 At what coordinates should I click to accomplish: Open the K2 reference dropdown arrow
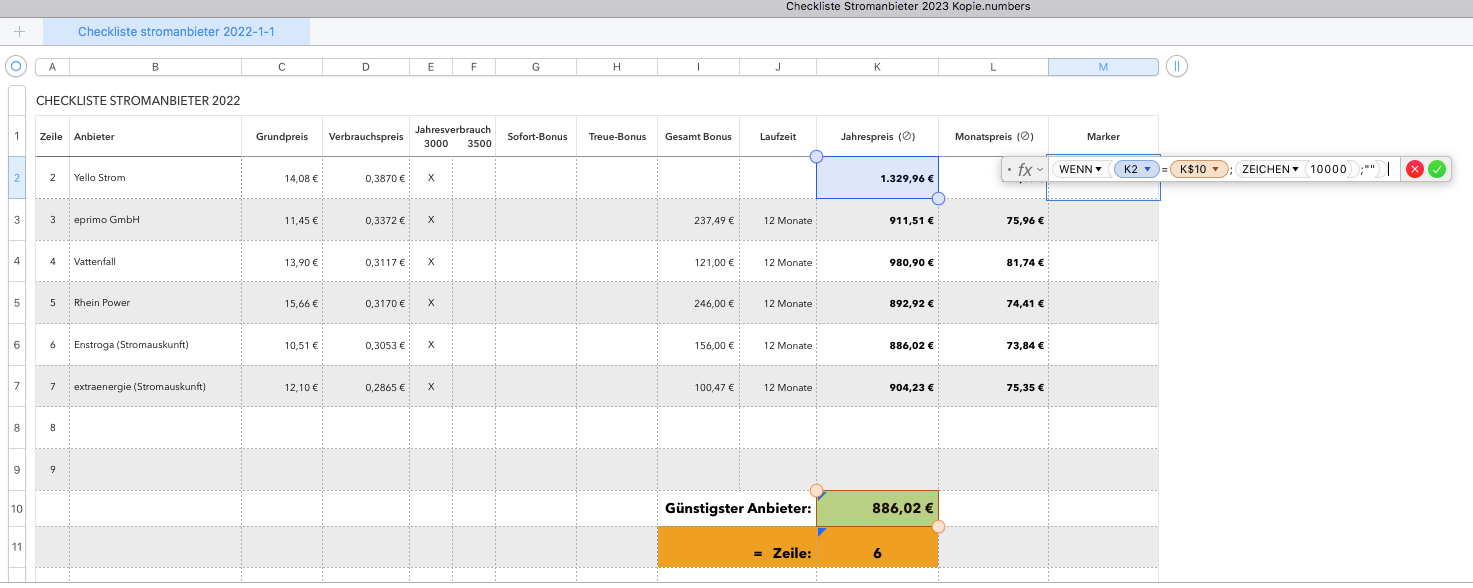(x=1148, y=169)
